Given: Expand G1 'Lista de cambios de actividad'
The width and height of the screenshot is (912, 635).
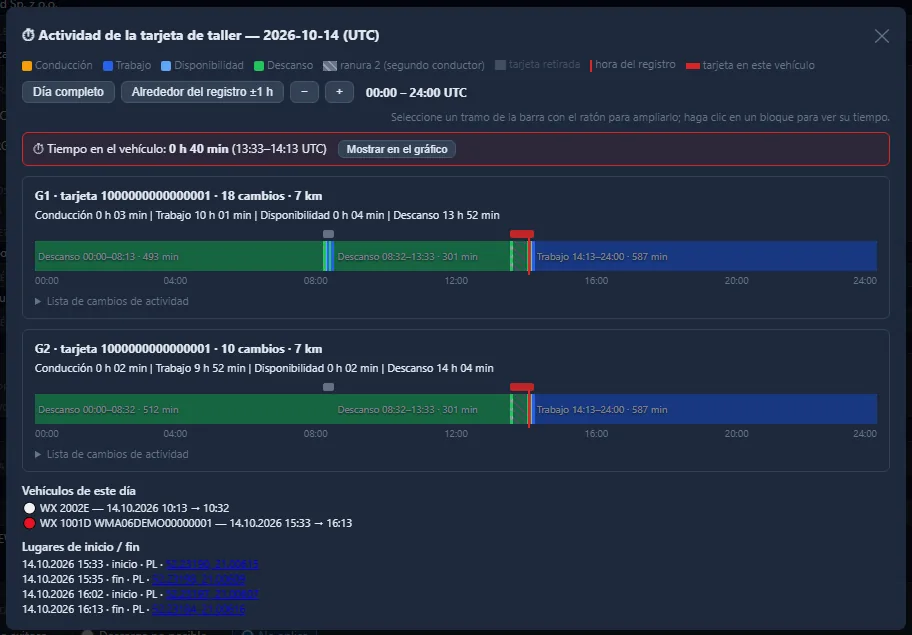Looking at the screenshot, I should click(112, 301).
